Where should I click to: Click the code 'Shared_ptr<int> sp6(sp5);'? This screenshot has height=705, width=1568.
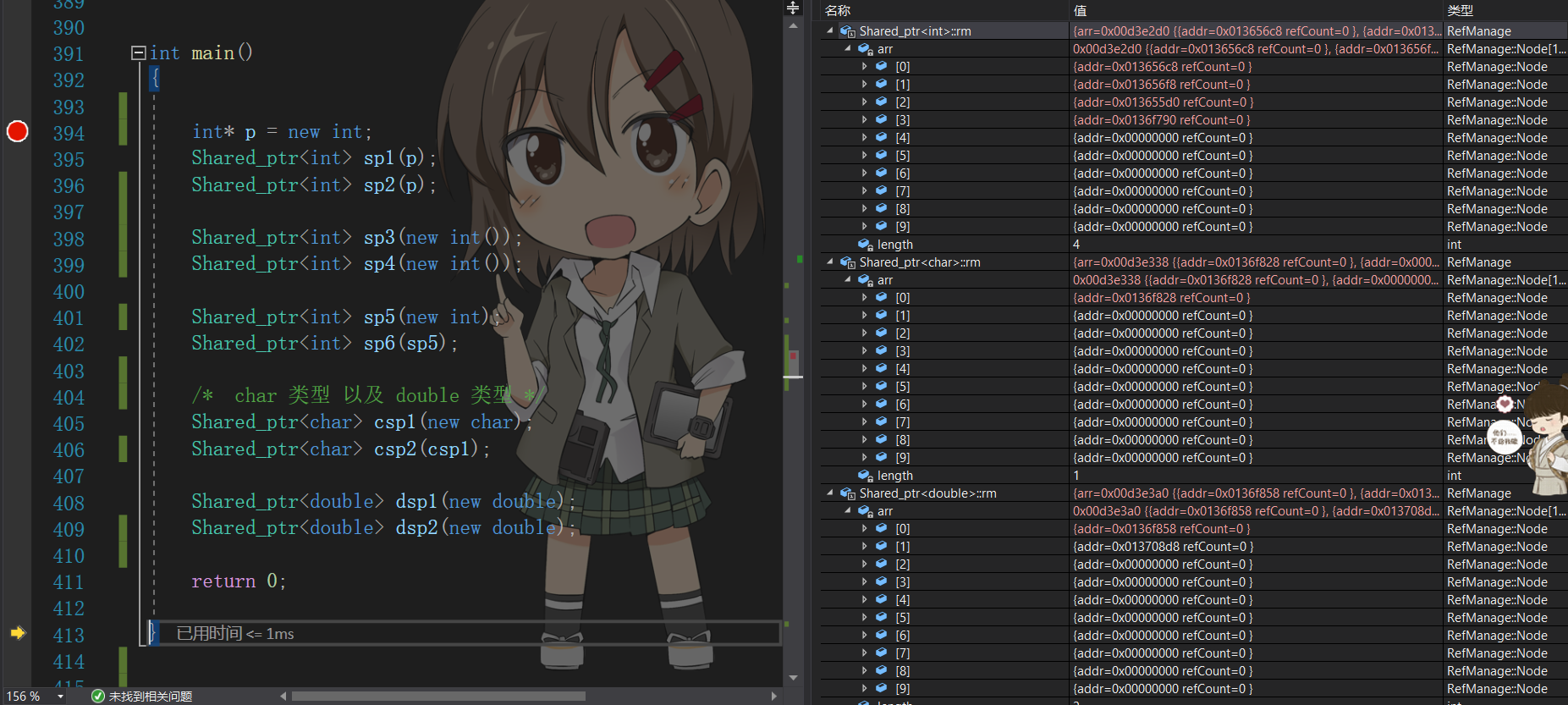point(325,343)
